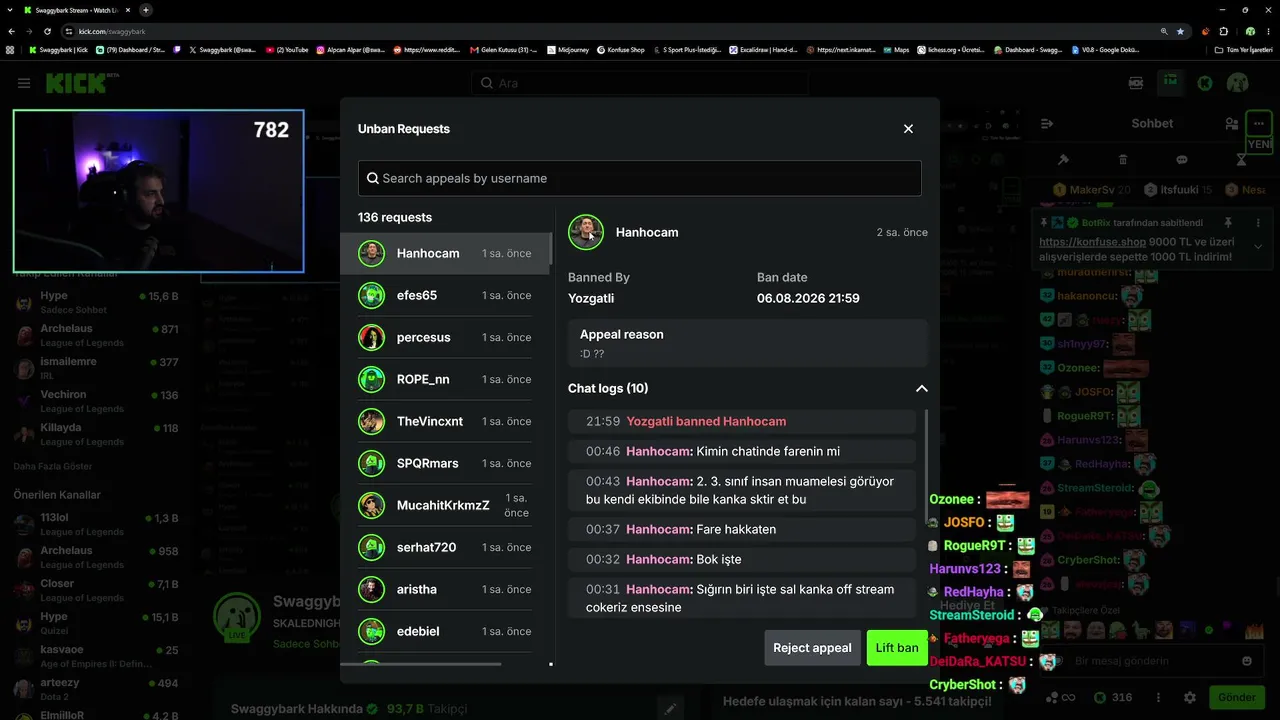
Task: Open the profile avatar in Kick header
Action: [x=1238, y=83]
